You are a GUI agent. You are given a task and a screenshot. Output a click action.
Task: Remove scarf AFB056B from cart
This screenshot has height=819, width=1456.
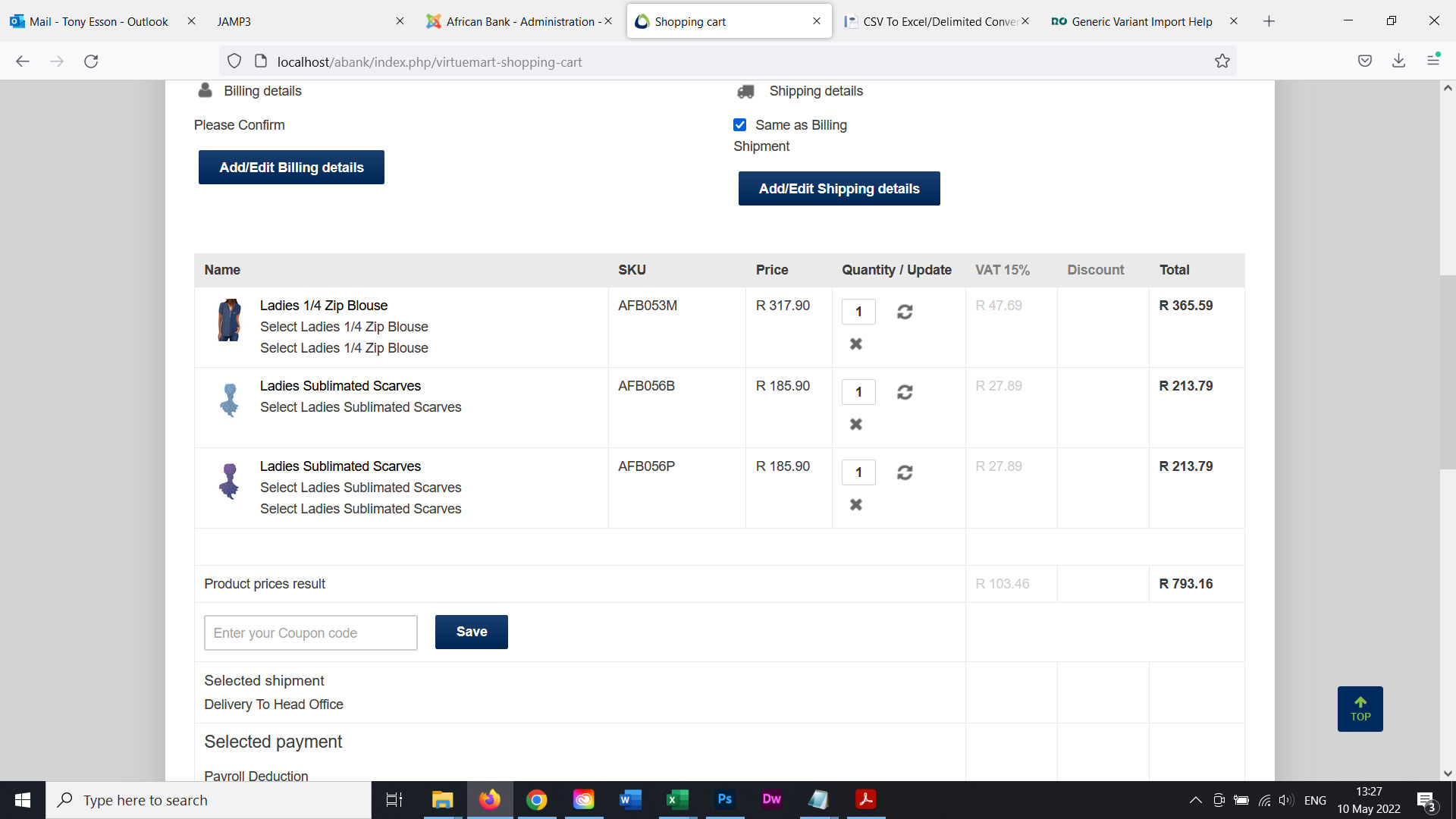[856, 425]
